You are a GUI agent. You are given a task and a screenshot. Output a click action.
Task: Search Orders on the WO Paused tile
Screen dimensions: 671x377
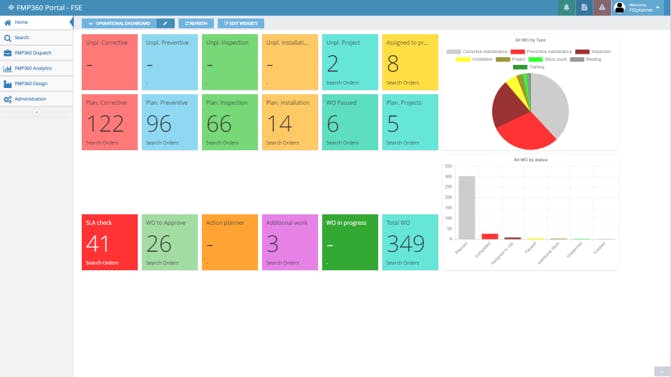(x=342, y=142)
